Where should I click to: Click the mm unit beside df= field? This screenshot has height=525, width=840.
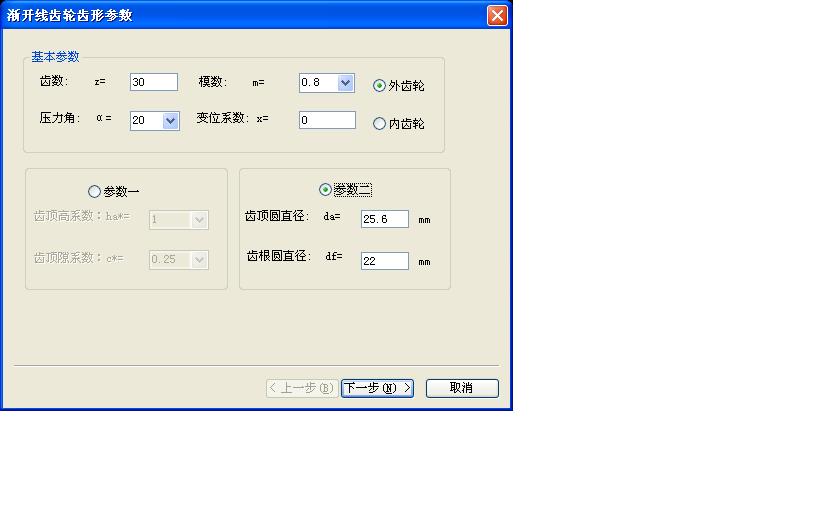pos(424,262)
